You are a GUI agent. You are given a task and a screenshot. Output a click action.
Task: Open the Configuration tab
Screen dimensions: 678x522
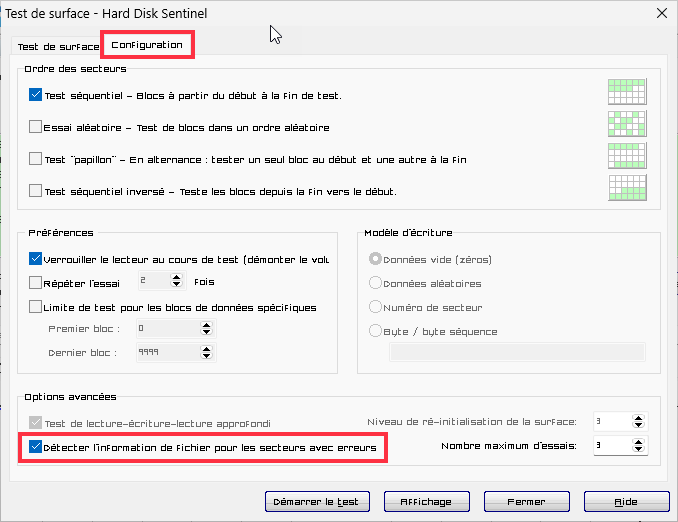tap(147, 45)
